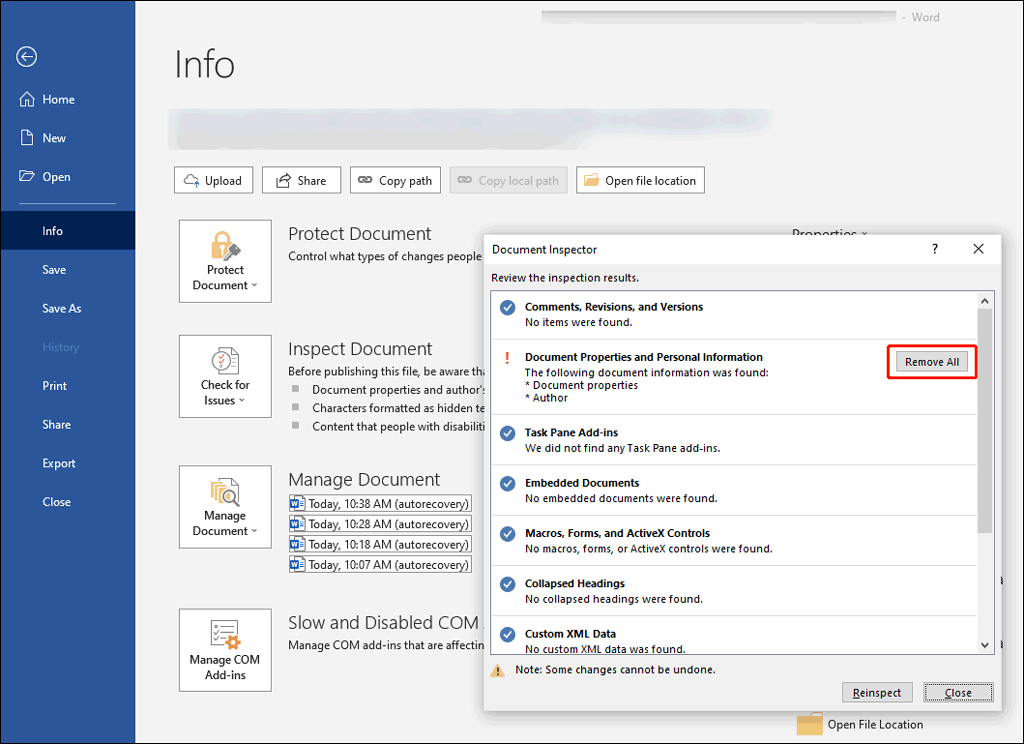The image size is (1024, 744).
Task: Click the Comments, Revisions, and Versions checkmark icon
Action: pyautogui.click(x=507, y=308)
